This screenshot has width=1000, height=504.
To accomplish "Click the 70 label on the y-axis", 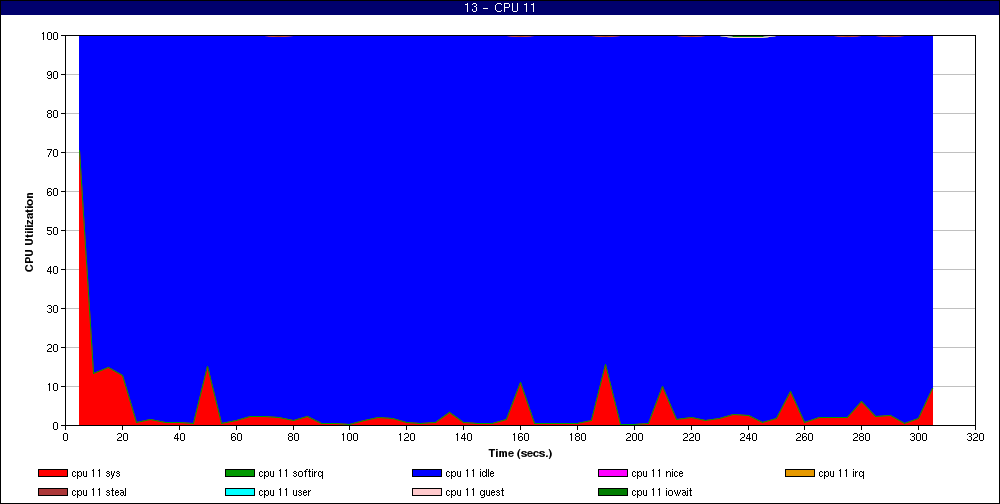I will pos(54,153).
